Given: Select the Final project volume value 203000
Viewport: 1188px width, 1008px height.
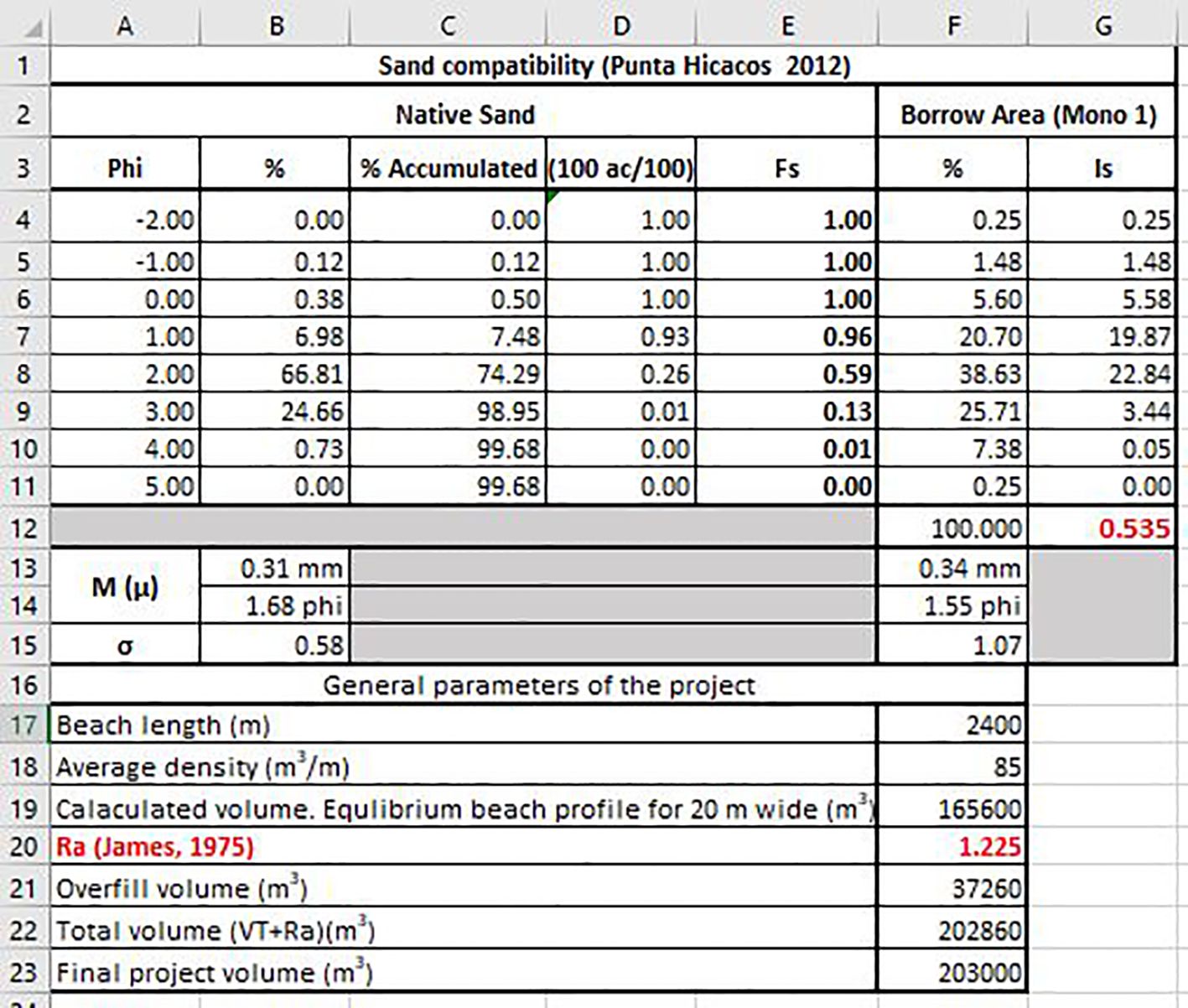Looking at the screenshot, I should (952, 973).
